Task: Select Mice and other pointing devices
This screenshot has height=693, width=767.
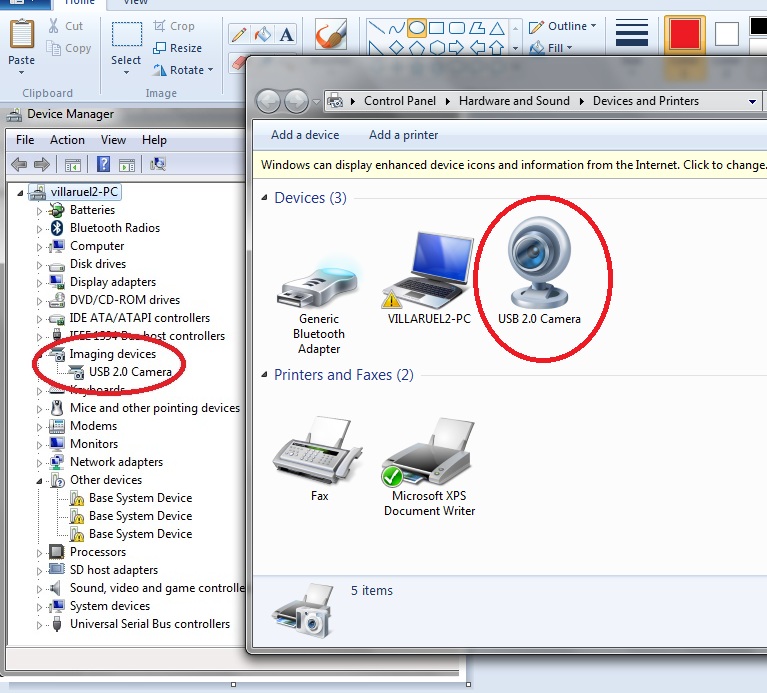Action: click(155, 408)
